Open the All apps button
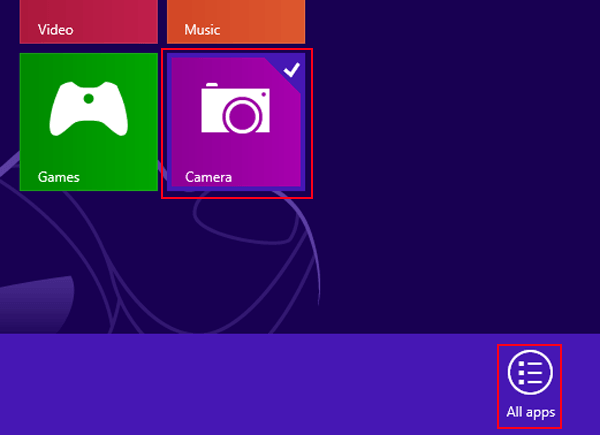The height and width of the screenshot is (435, 600). coord(530,385)
